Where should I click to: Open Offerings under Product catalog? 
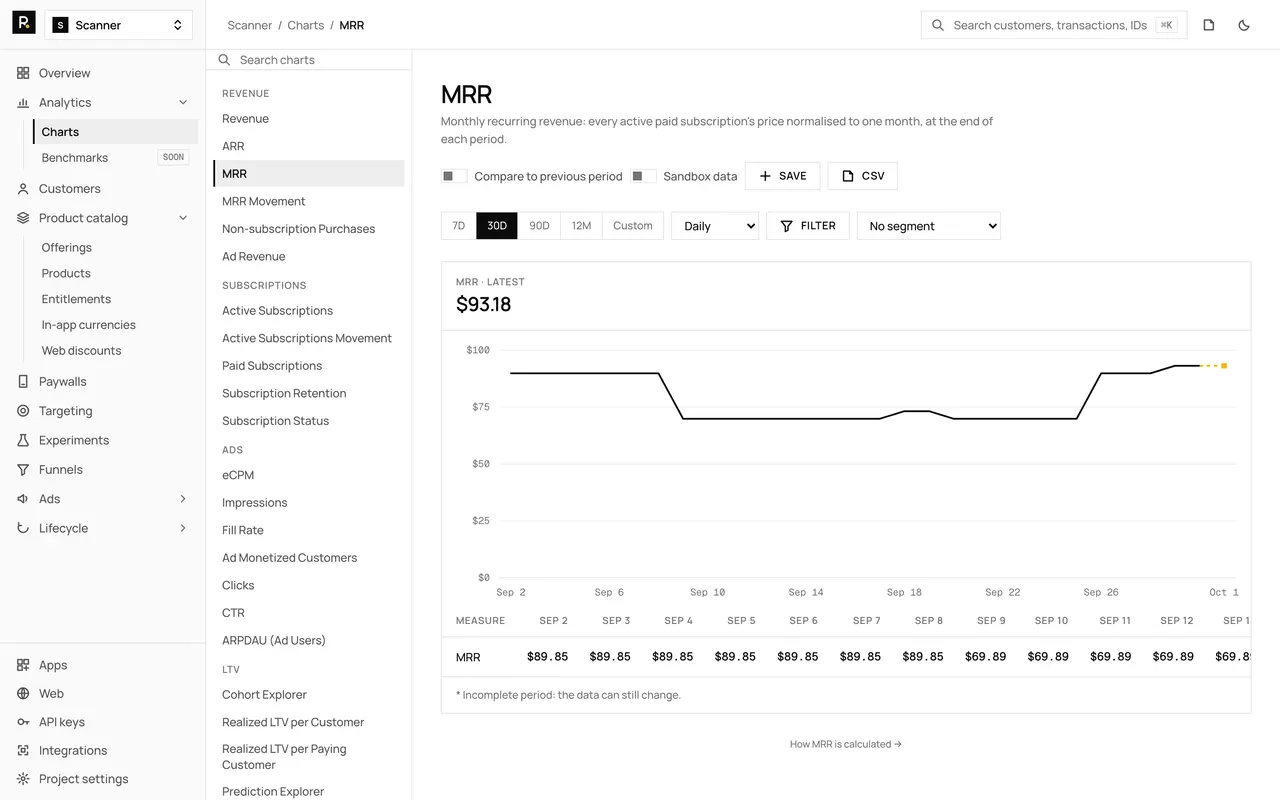(x=116, y=248)
